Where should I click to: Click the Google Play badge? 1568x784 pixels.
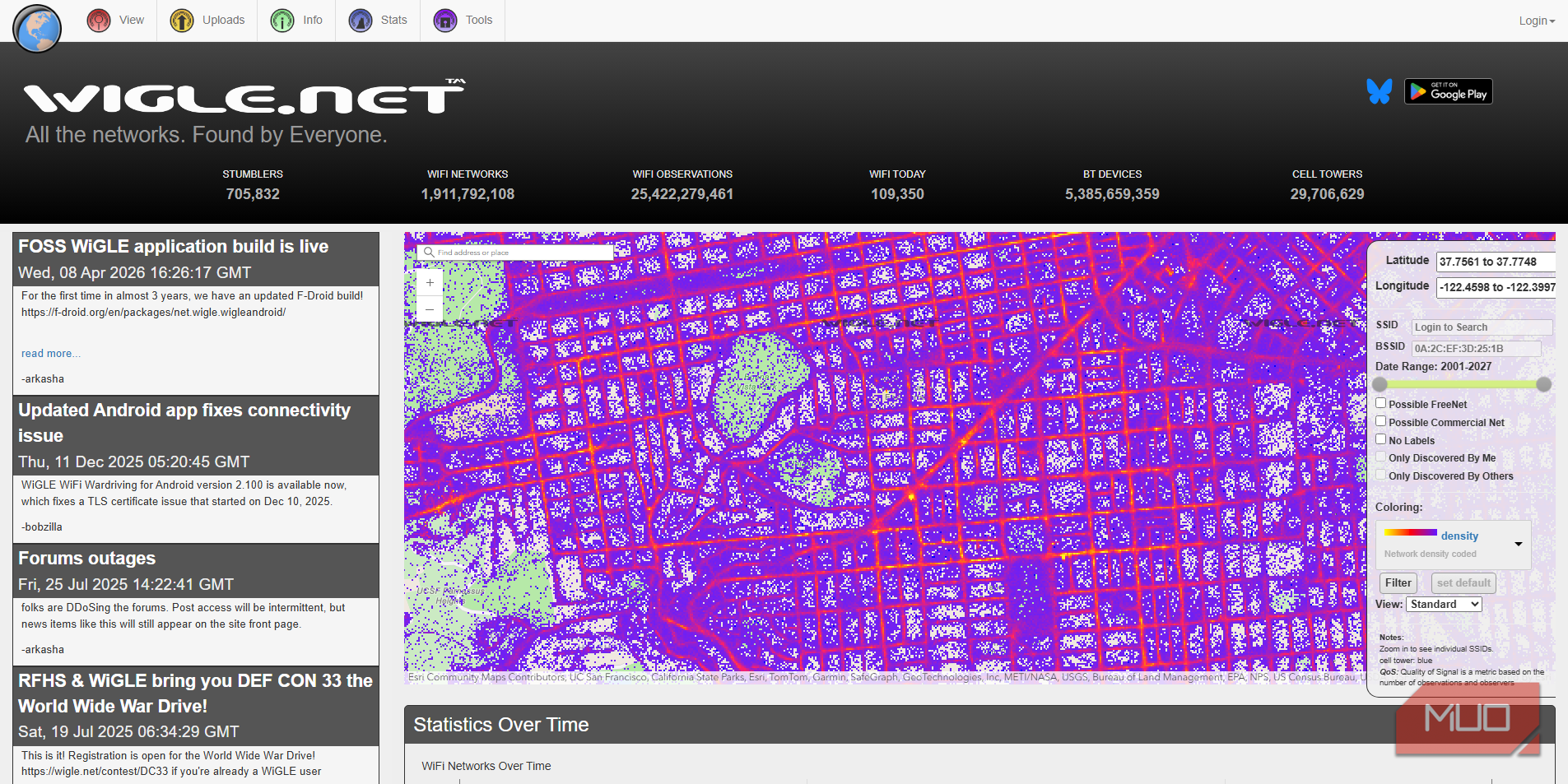pos(1449,91)
